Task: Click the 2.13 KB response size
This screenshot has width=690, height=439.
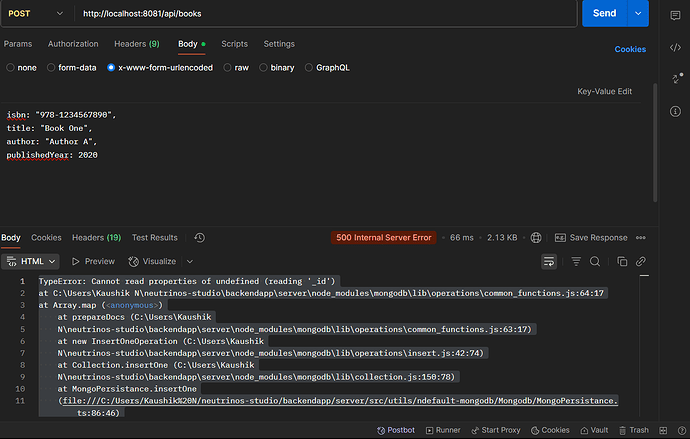Action: [x=502, y=238]
